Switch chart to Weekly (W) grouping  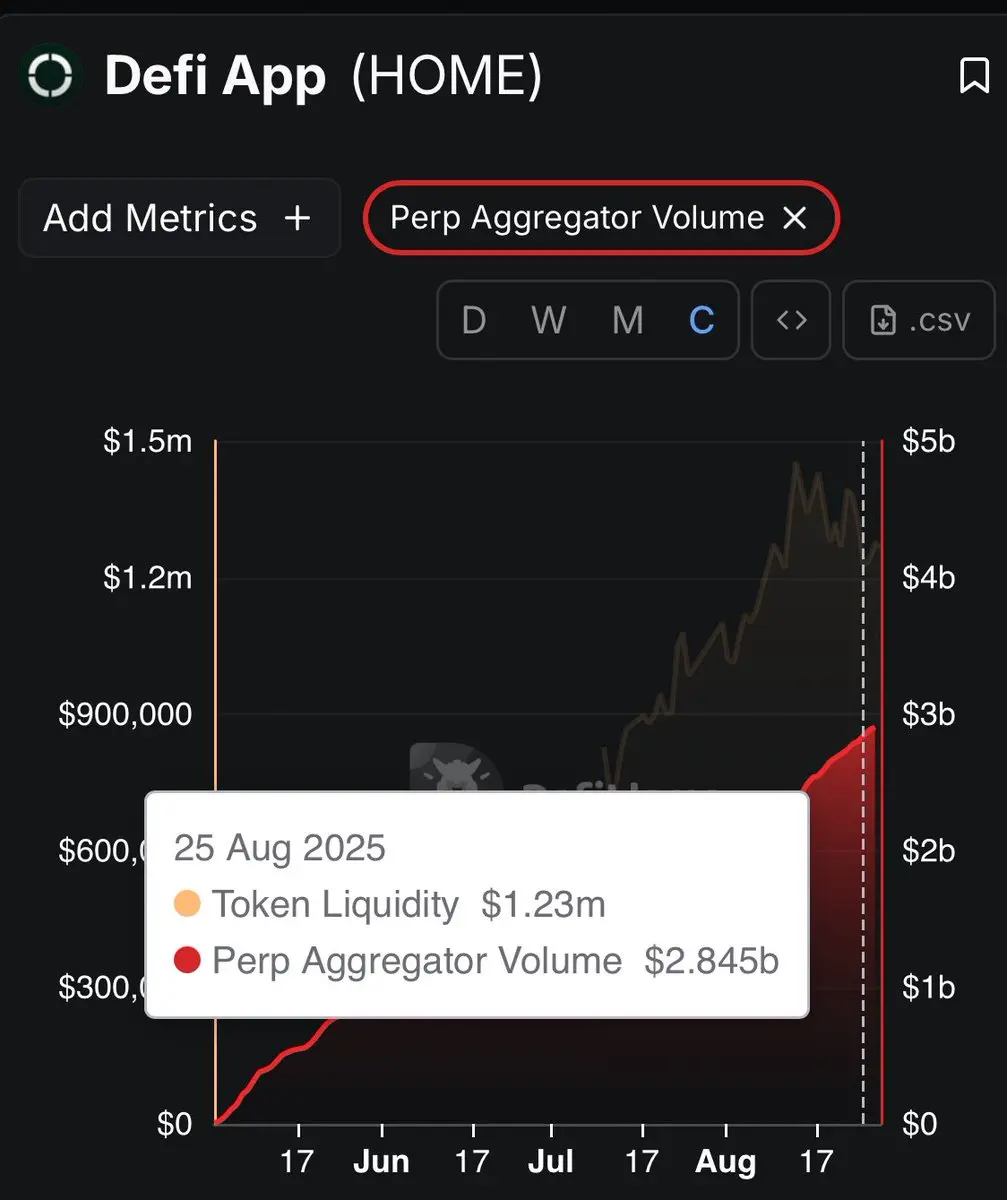pyautogui.click(x=548, y=320)
